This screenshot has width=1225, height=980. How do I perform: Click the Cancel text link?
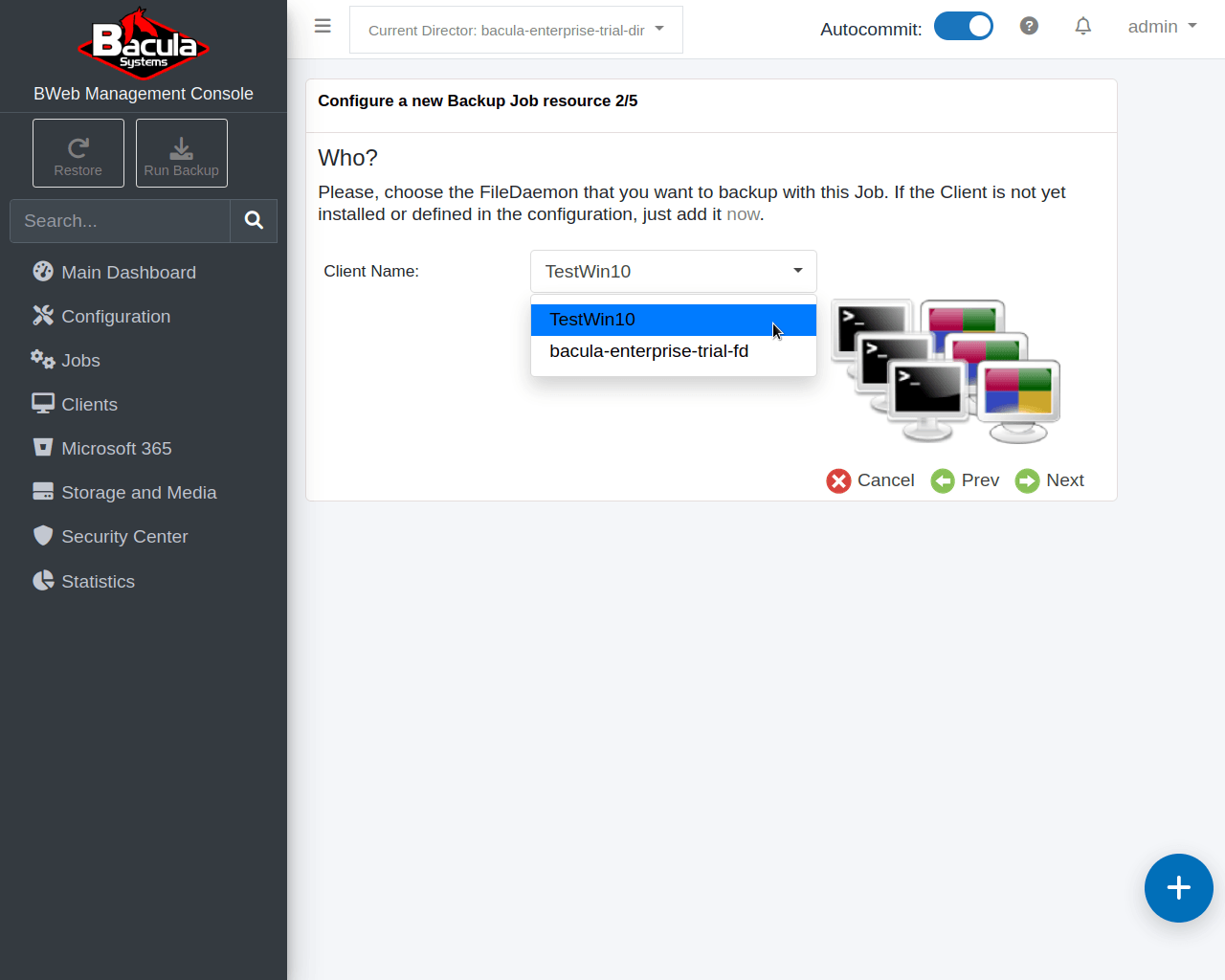[886, 480]
